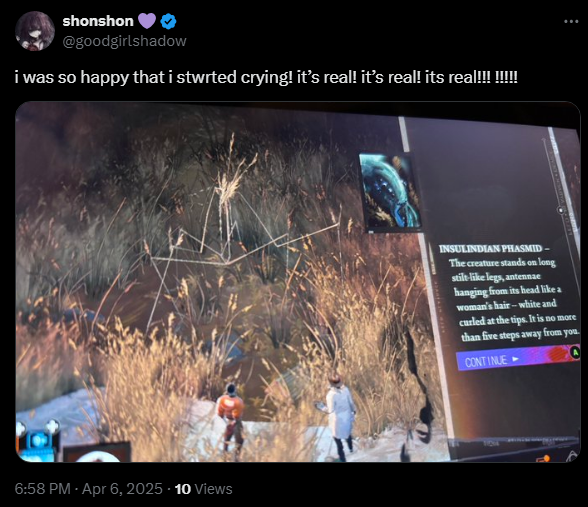
Task: Click the Insulindian Phasmid portrait thumbnail
Action: (390, 192)
